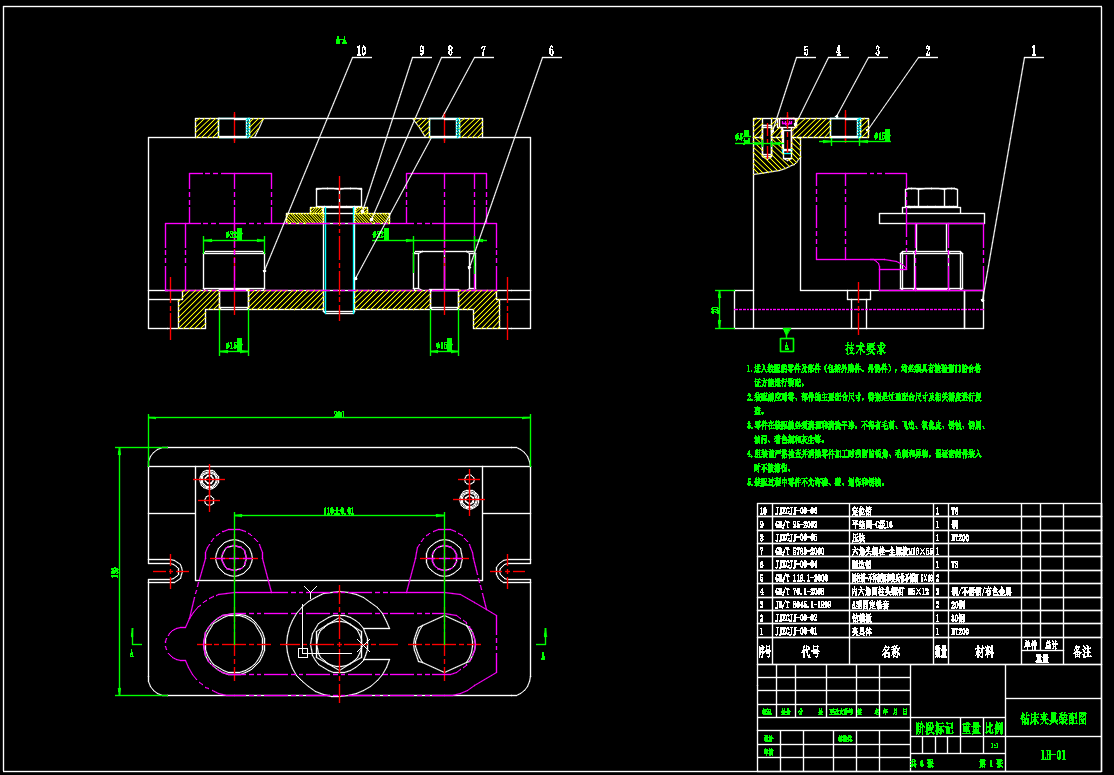Click the 名称 column header
This screenshot has width=1114, height=775.
click(x=890, y=651)
